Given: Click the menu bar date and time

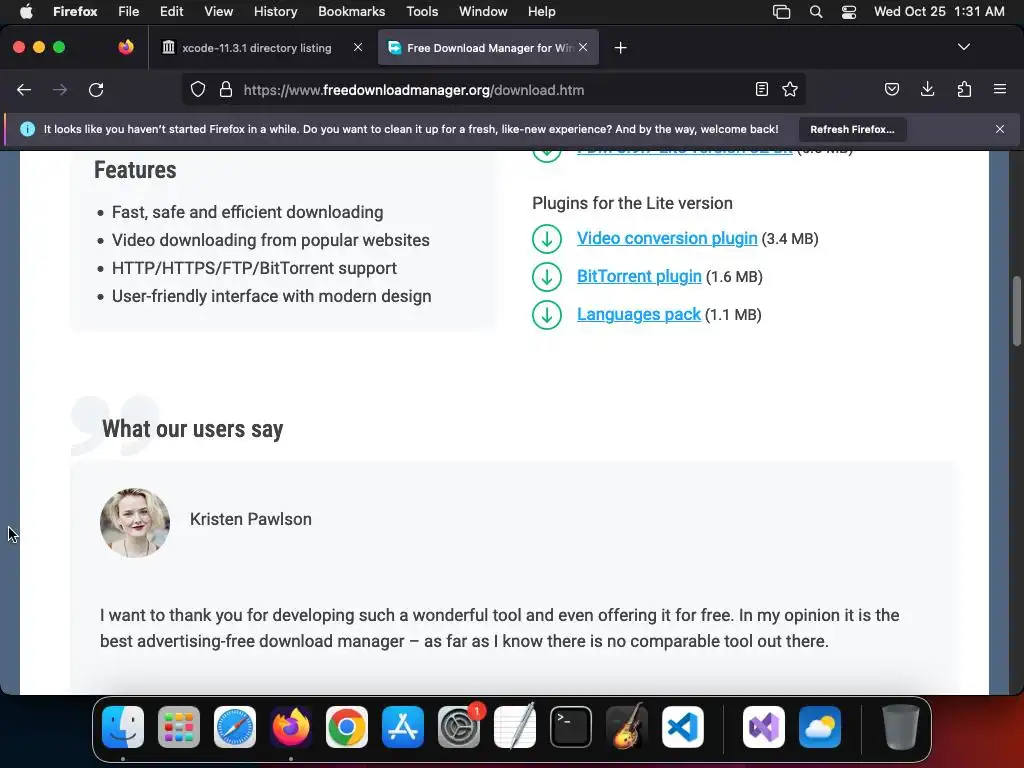Looking at the screenshot, I should point(939,12).
